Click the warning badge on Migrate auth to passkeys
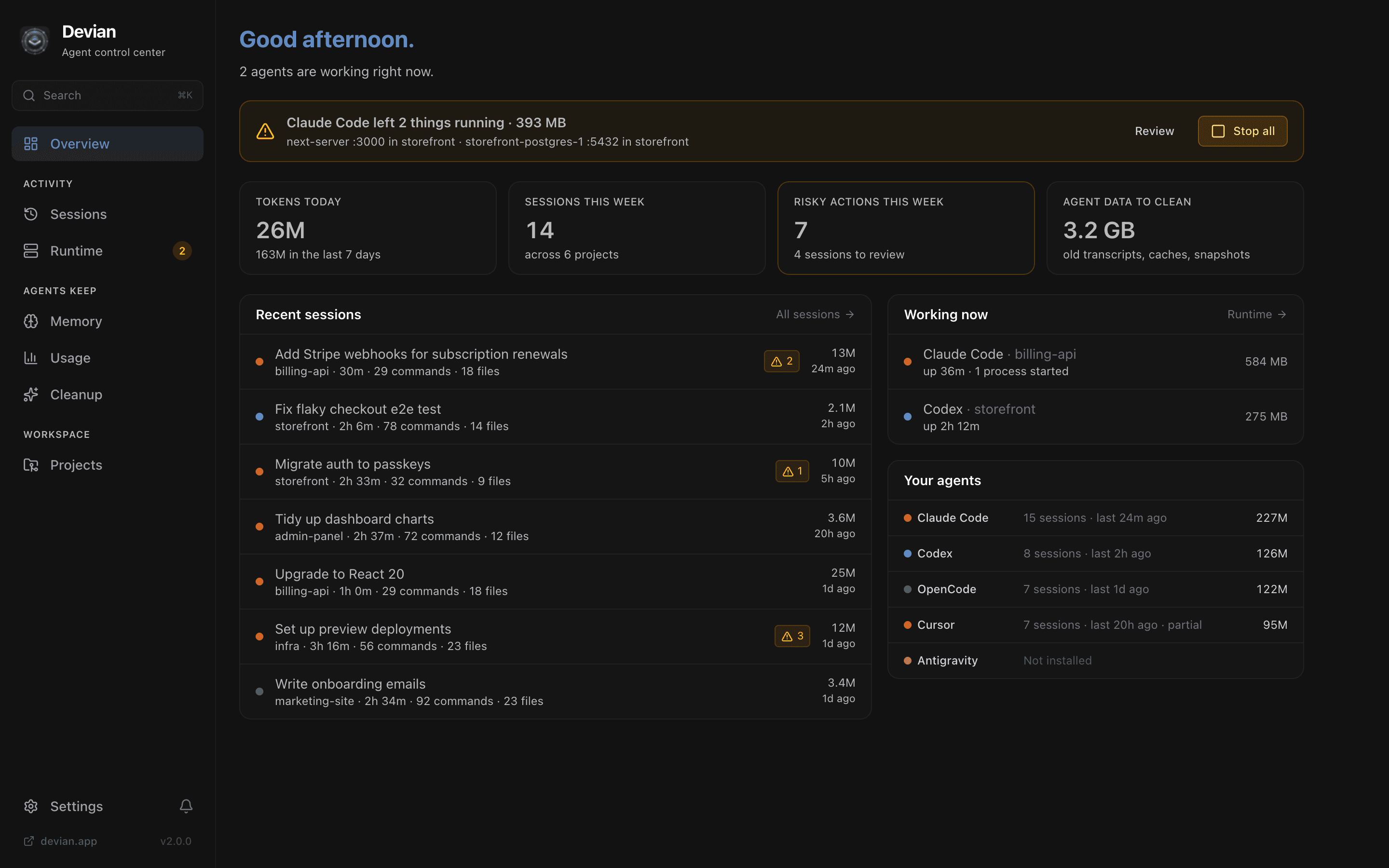Viewport: 1389px width, 868px height. tap(792, 471)
